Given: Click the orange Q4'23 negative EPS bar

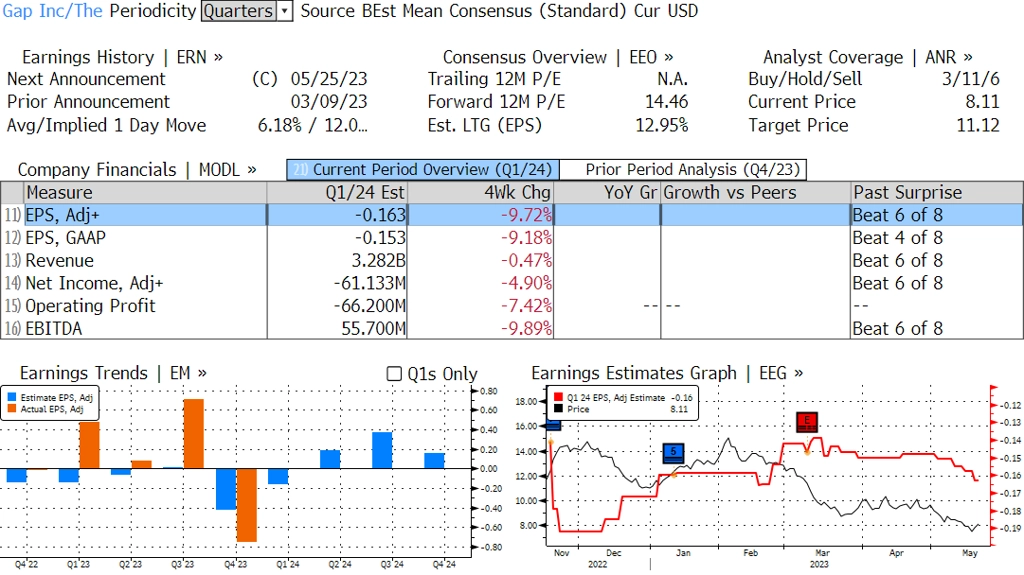Looking at the screenshot, I should coord(246,505).
